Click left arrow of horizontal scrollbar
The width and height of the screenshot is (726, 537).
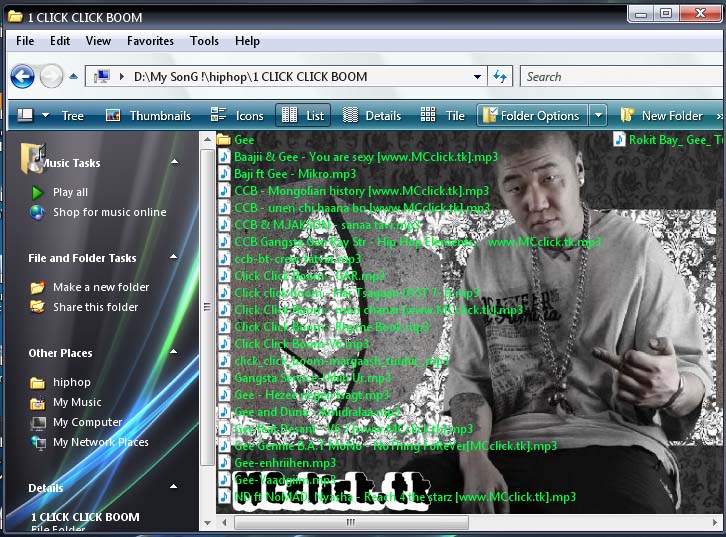click(225, 523)
